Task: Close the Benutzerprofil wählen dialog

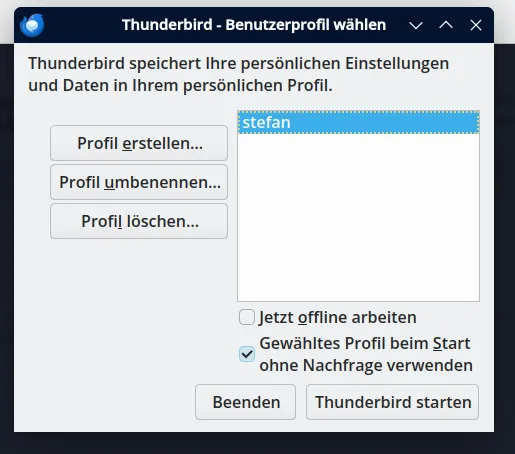Action: point(476,25)
